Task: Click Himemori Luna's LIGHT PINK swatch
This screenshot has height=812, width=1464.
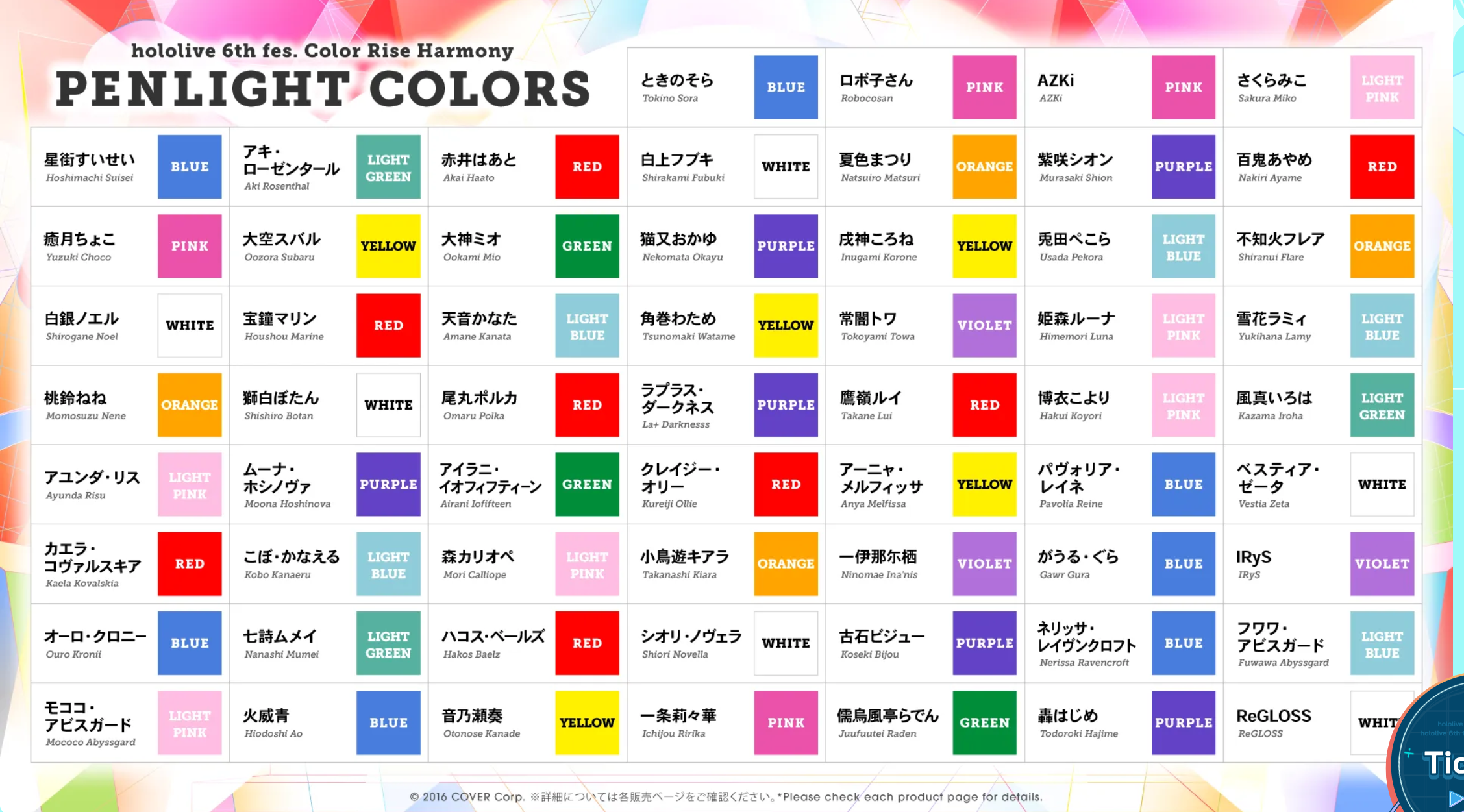Action: coord(1183,325)
